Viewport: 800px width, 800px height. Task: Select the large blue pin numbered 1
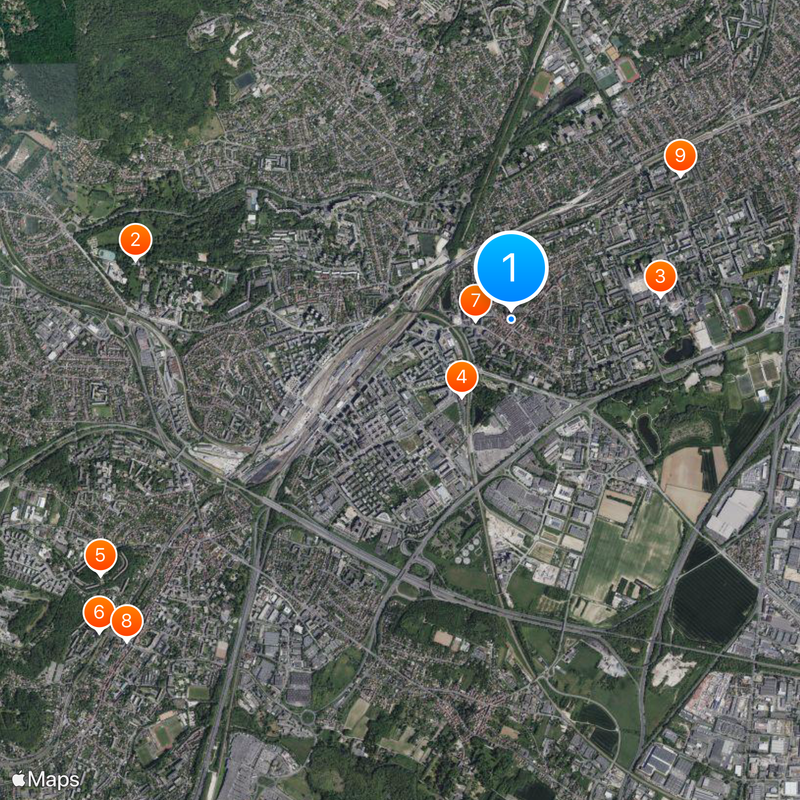pyautogui.click(x=511, y=269)
